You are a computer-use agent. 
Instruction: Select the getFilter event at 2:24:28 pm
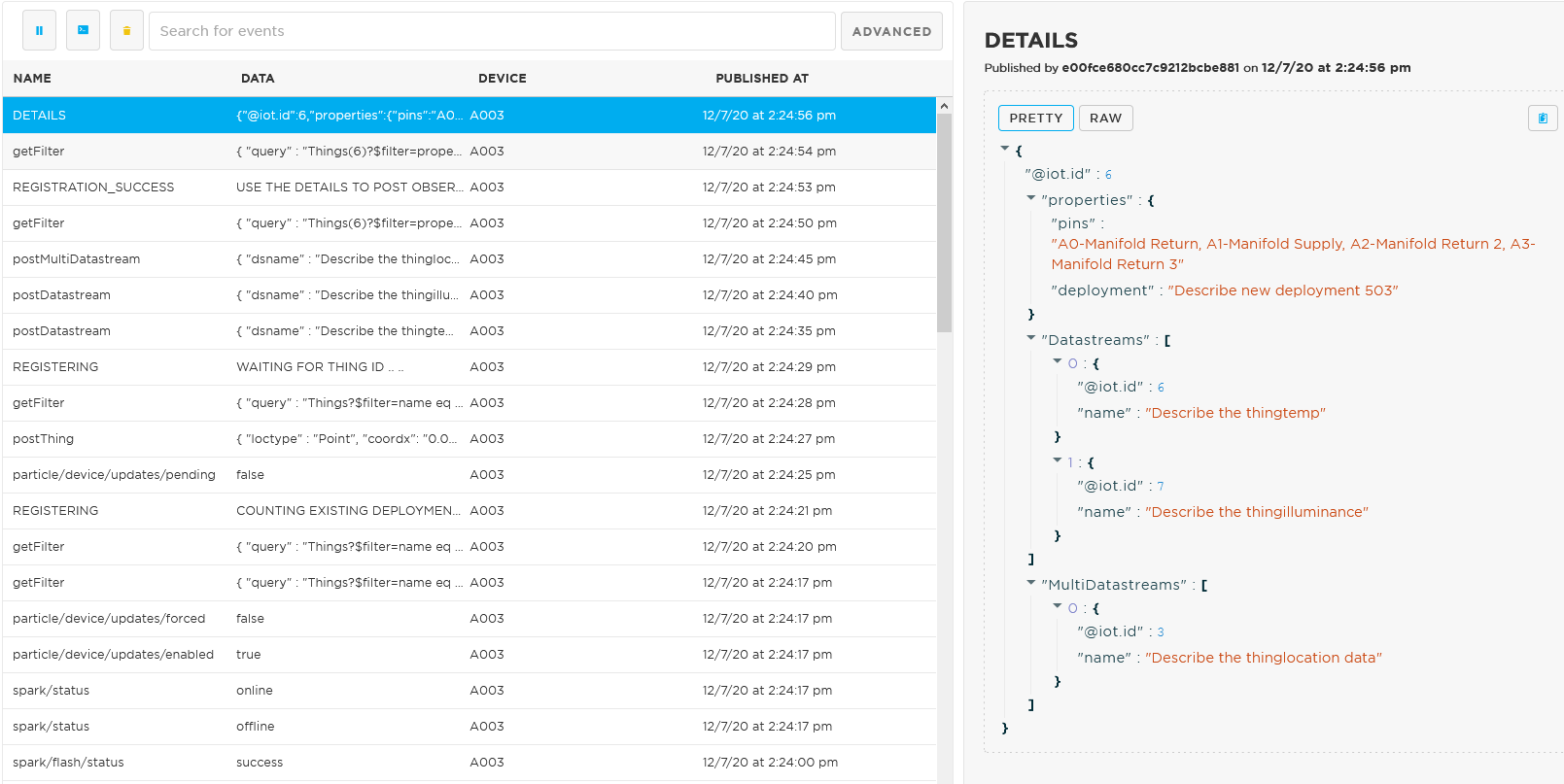[x=469, y=403]
